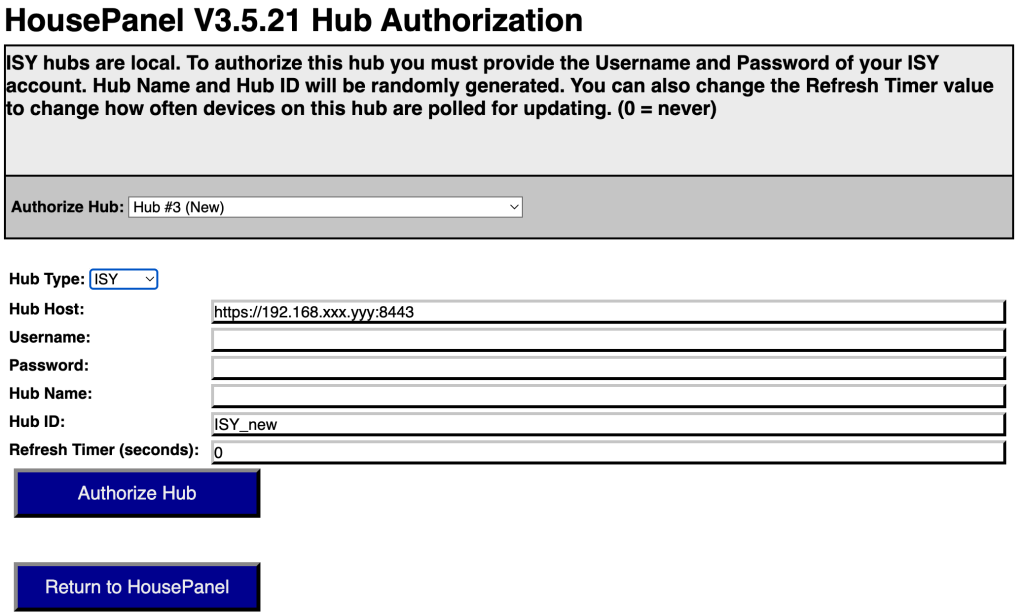Click the "Password:" label text
This screenshot has width=1024, height=615.
coord(49,366)
